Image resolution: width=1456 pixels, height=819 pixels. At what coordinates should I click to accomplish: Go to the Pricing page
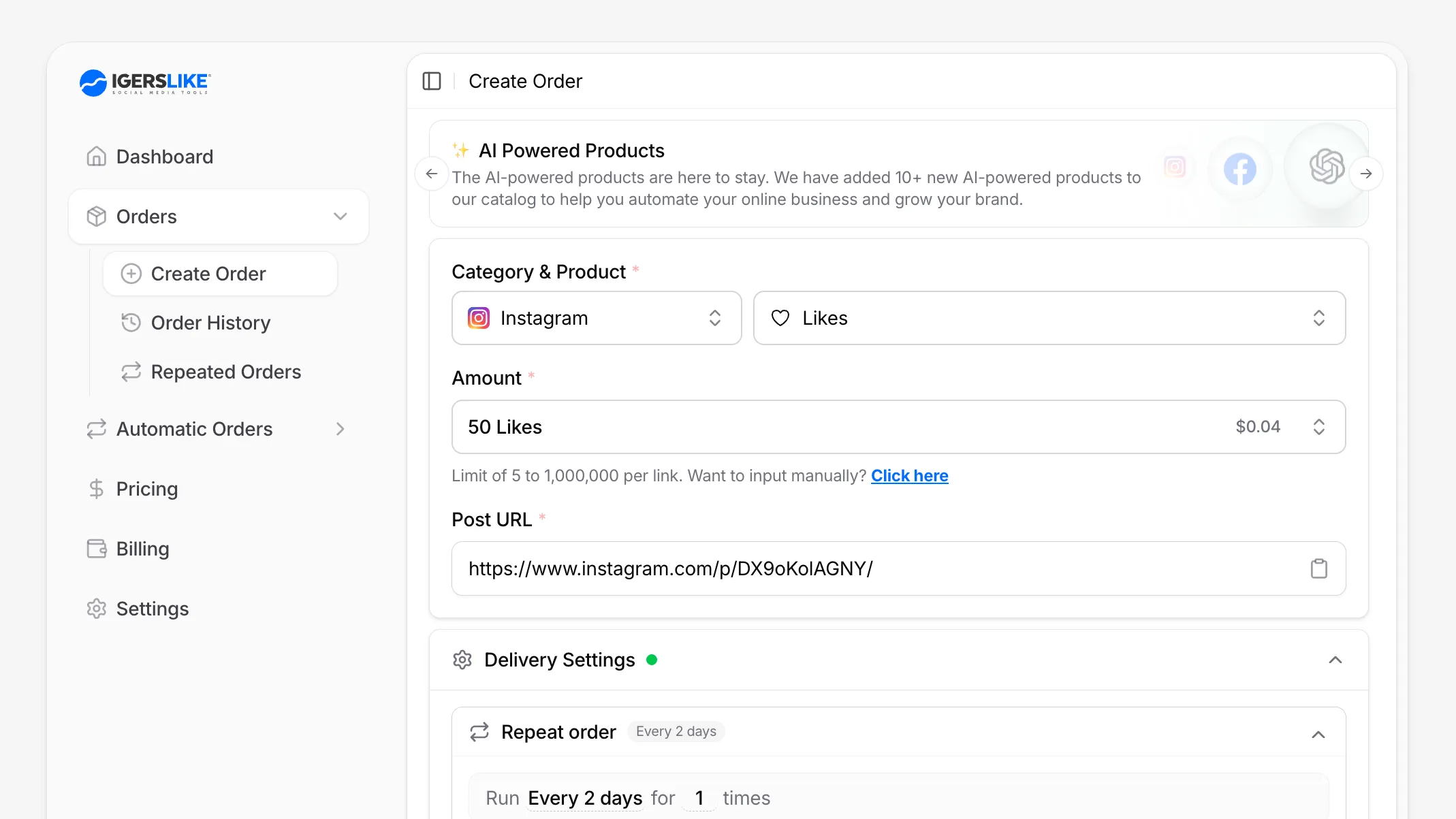point(219,489)
